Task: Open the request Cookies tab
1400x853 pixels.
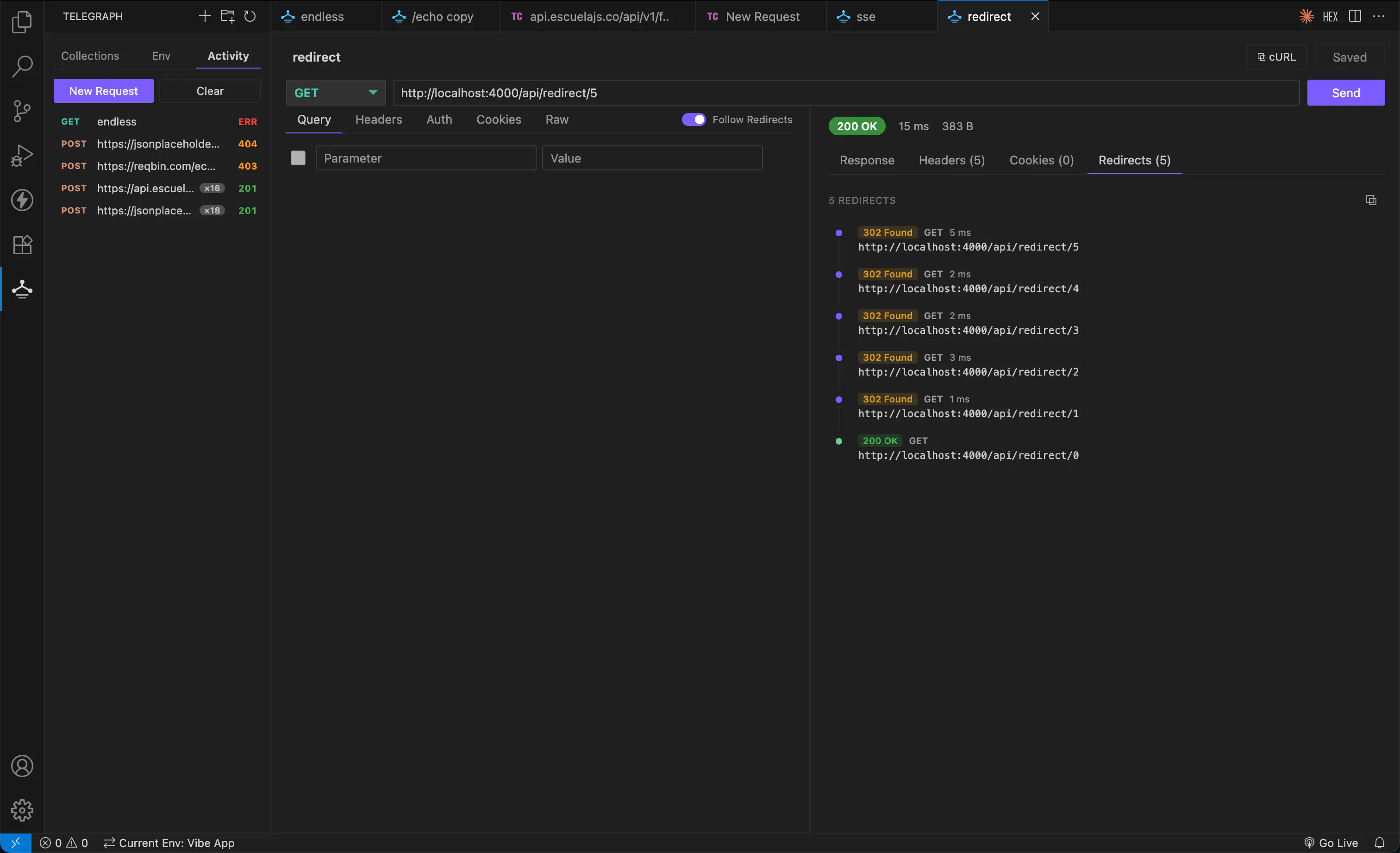Action: 498,119
